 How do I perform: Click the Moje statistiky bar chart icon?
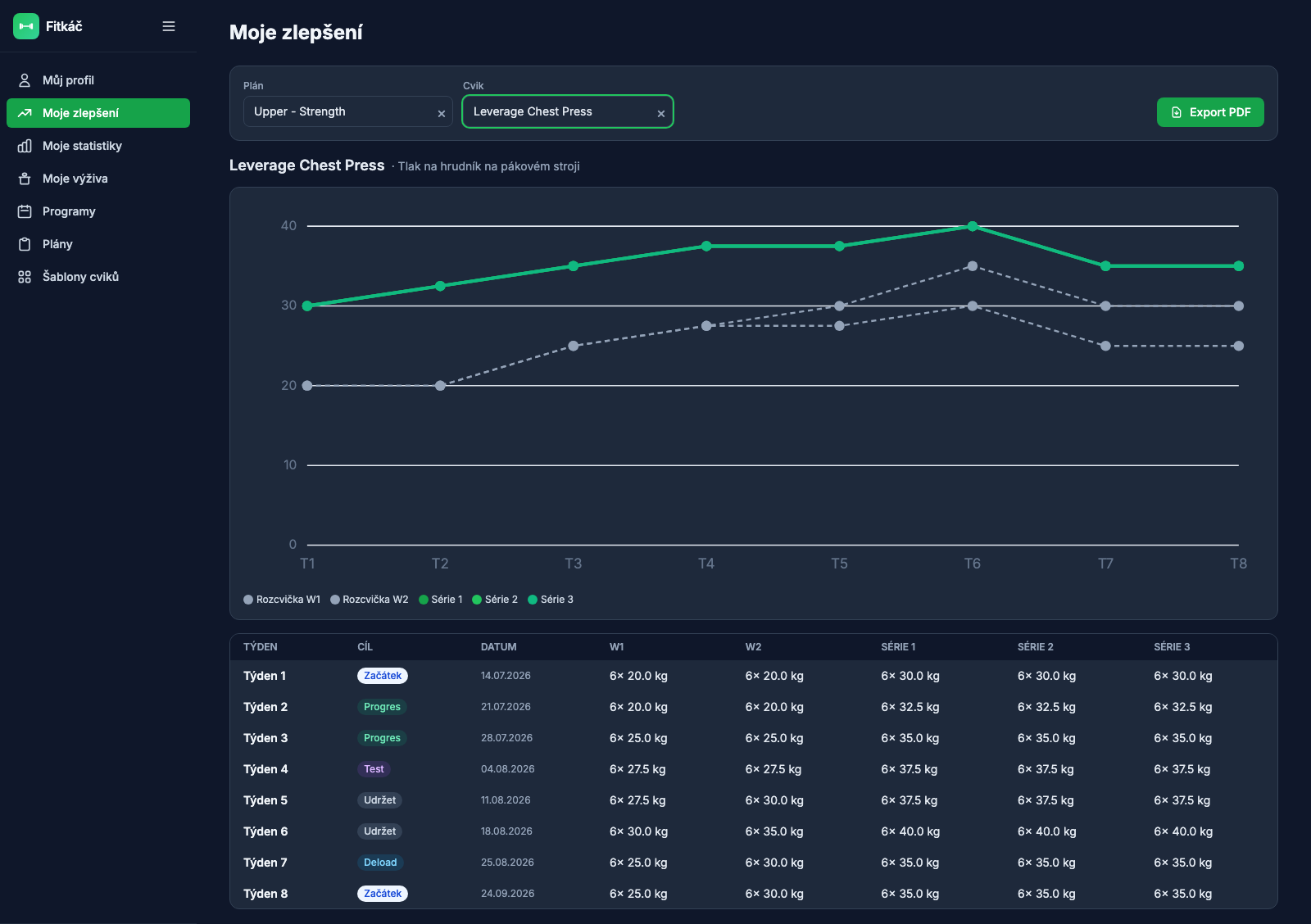(x=25, y=146)
